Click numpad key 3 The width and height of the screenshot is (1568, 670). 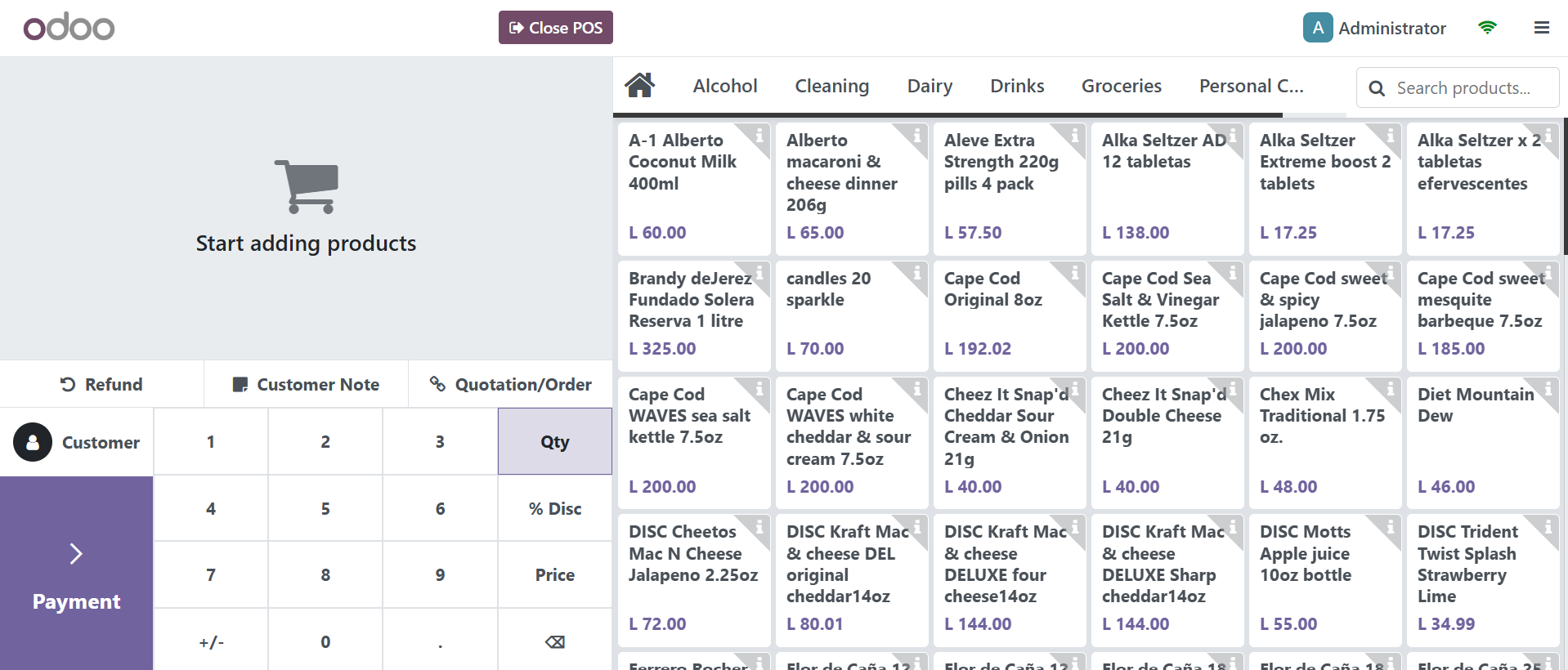(x=440, y=441)
